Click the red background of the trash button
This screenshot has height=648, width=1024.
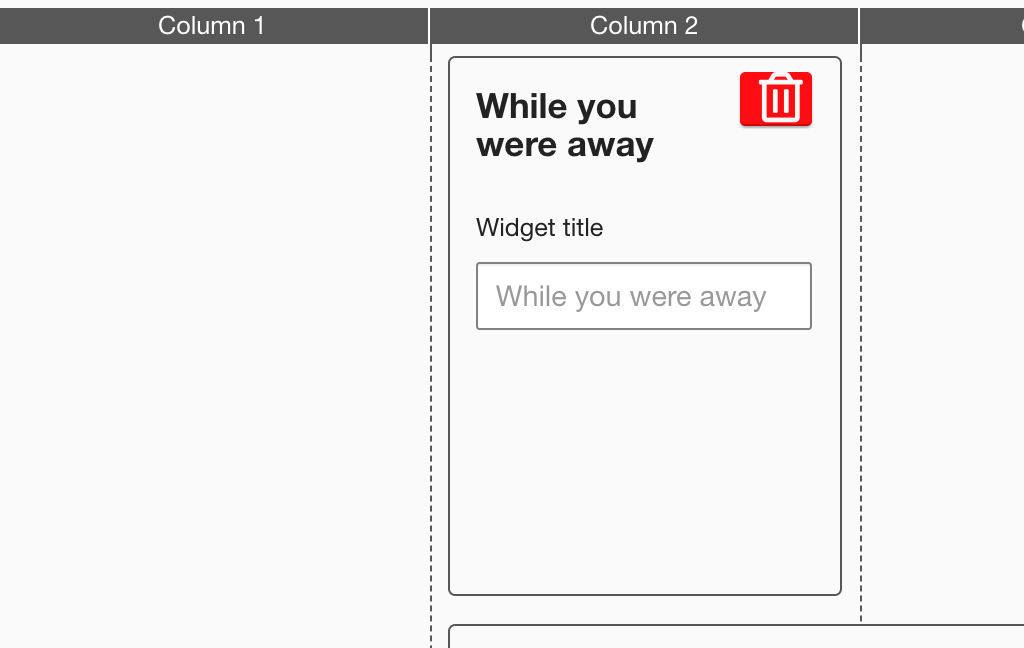click(750, 113)
